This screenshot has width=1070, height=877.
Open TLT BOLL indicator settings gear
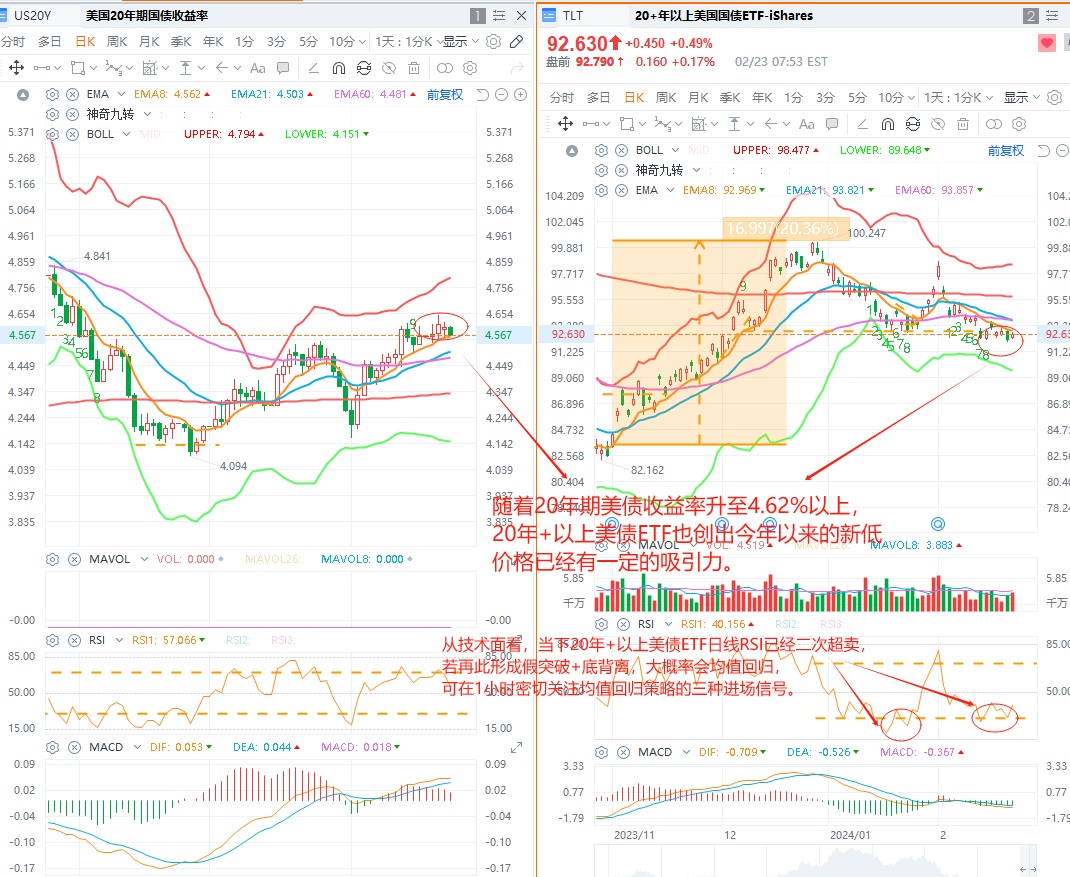[x=601, y=150]
